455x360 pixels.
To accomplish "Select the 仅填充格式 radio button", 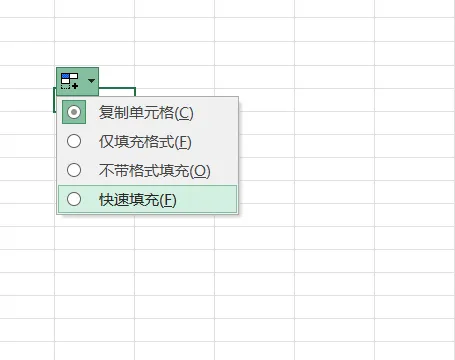I will click(74, 141).
